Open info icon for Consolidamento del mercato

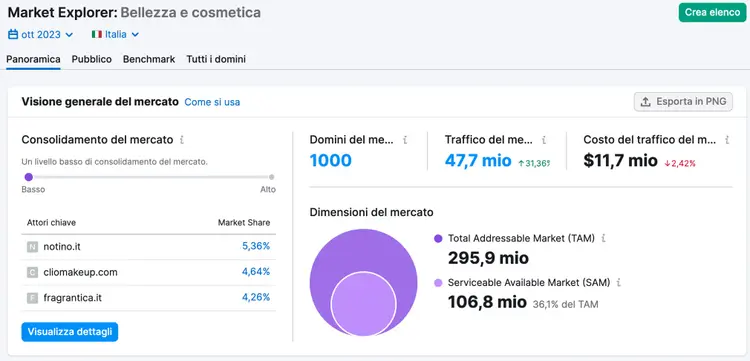click(181, 140)
